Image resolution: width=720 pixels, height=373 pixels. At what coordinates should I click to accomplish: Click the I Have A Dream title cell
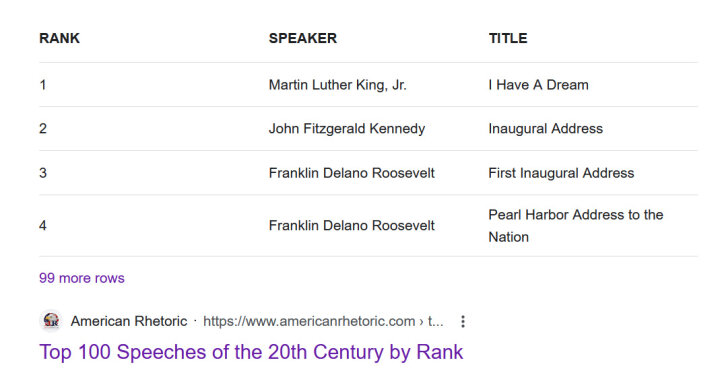point(538,85)
